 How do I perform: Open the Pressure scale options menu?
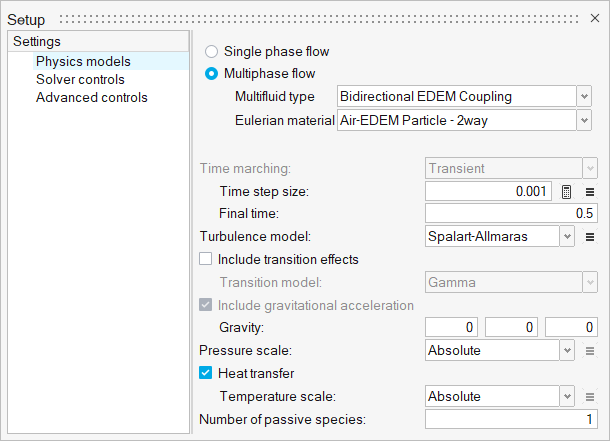(x=590, y=351)
